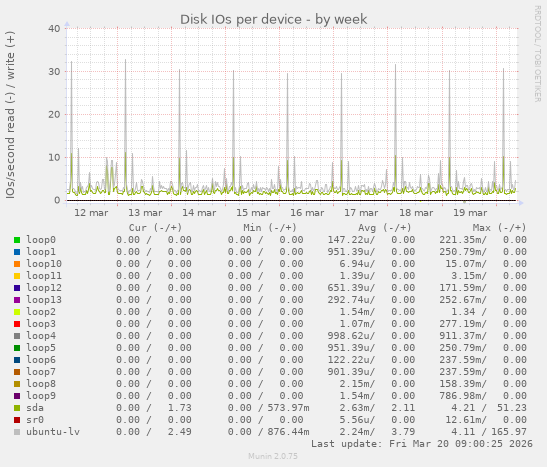
Task: Click the 20 y-axis tick label
Action: (54, 114)
